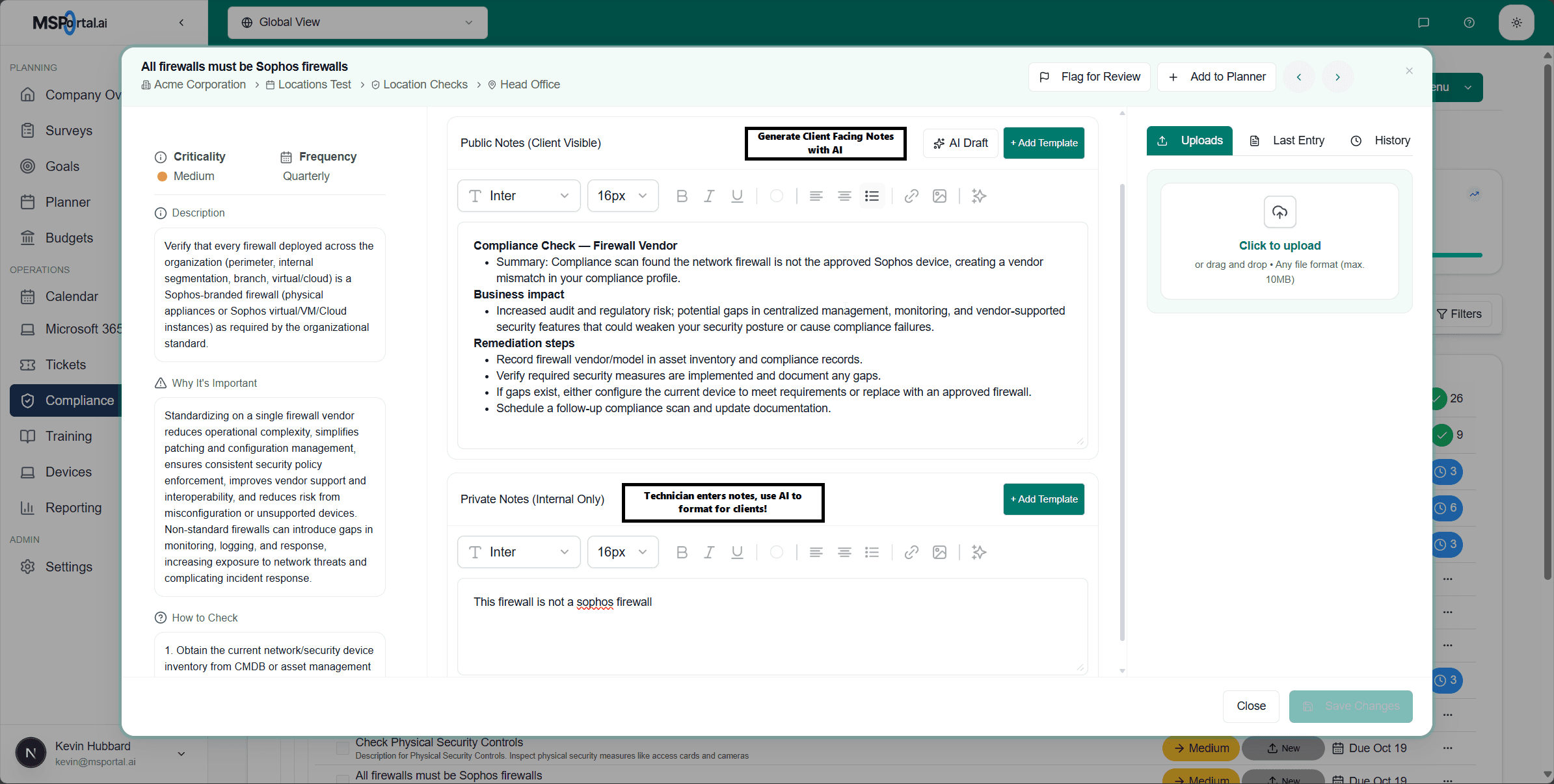Open the Reporting icon under Operations
The image size is (1554, 784).
28,508
